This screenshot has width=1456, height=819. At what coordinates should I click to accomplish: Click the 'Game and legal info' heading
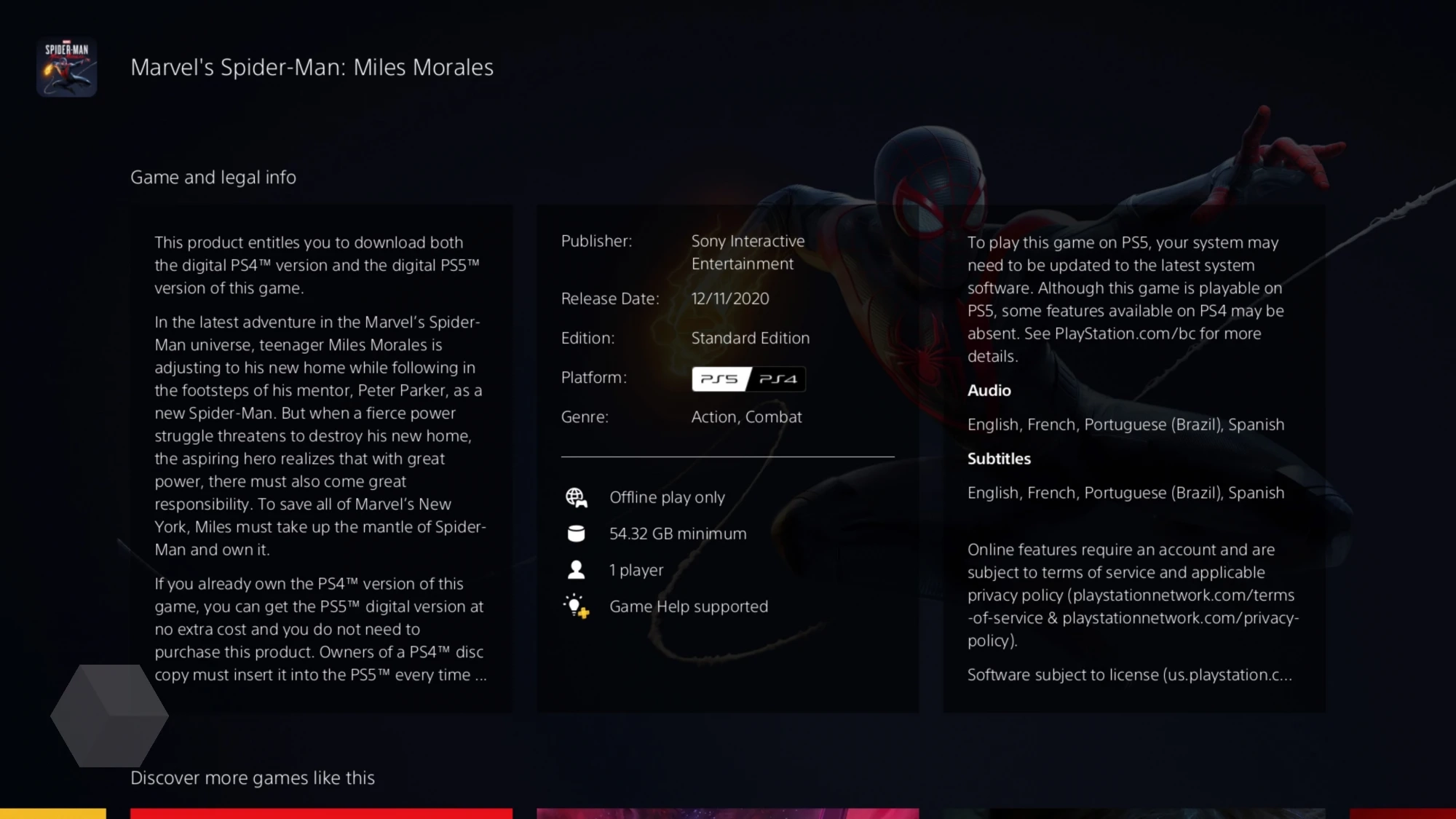213,177
